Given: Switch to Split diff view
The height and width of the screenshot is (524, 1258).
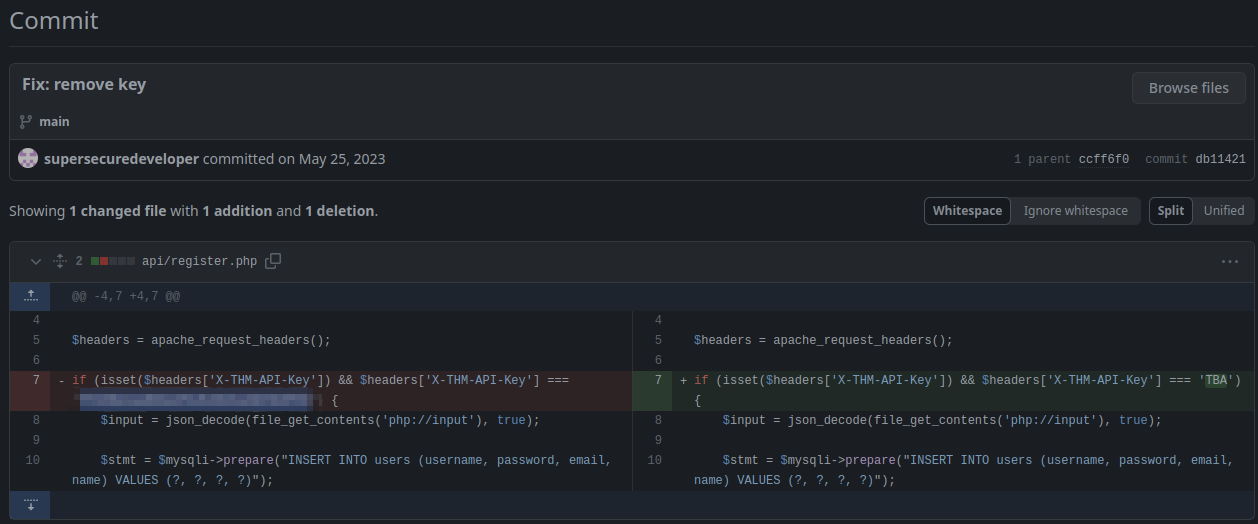Looking at the screenshot, I should click(1171, 211).
